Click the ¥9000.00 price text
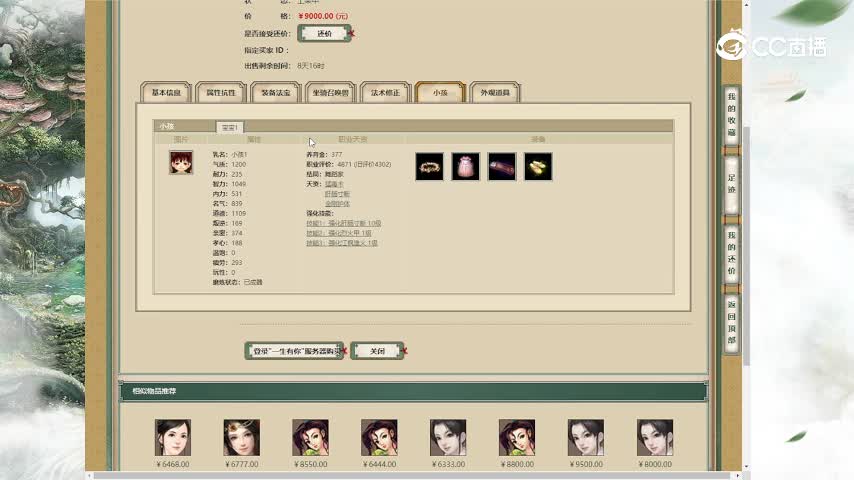Viewport: 854px width, 480px height. click(323, 16)
